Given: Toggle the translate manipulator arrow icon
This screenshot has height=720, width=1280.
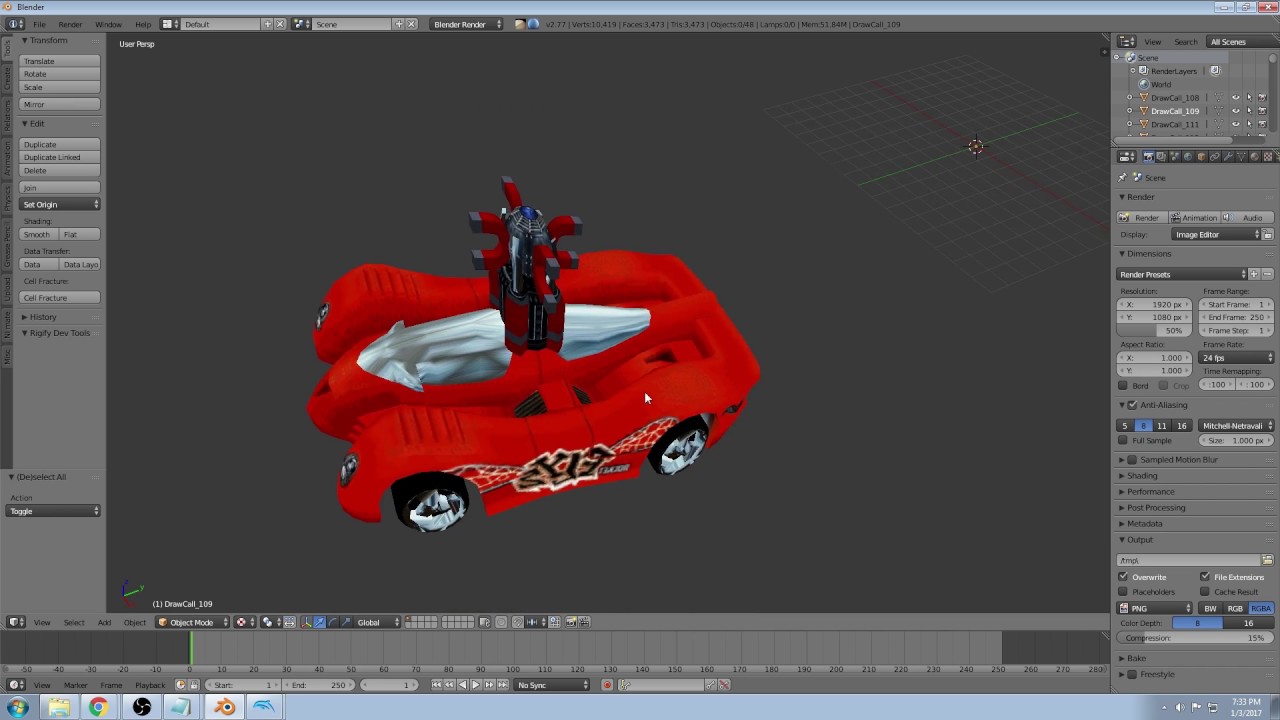Looking at the screenshot, I should coord(320,622).
